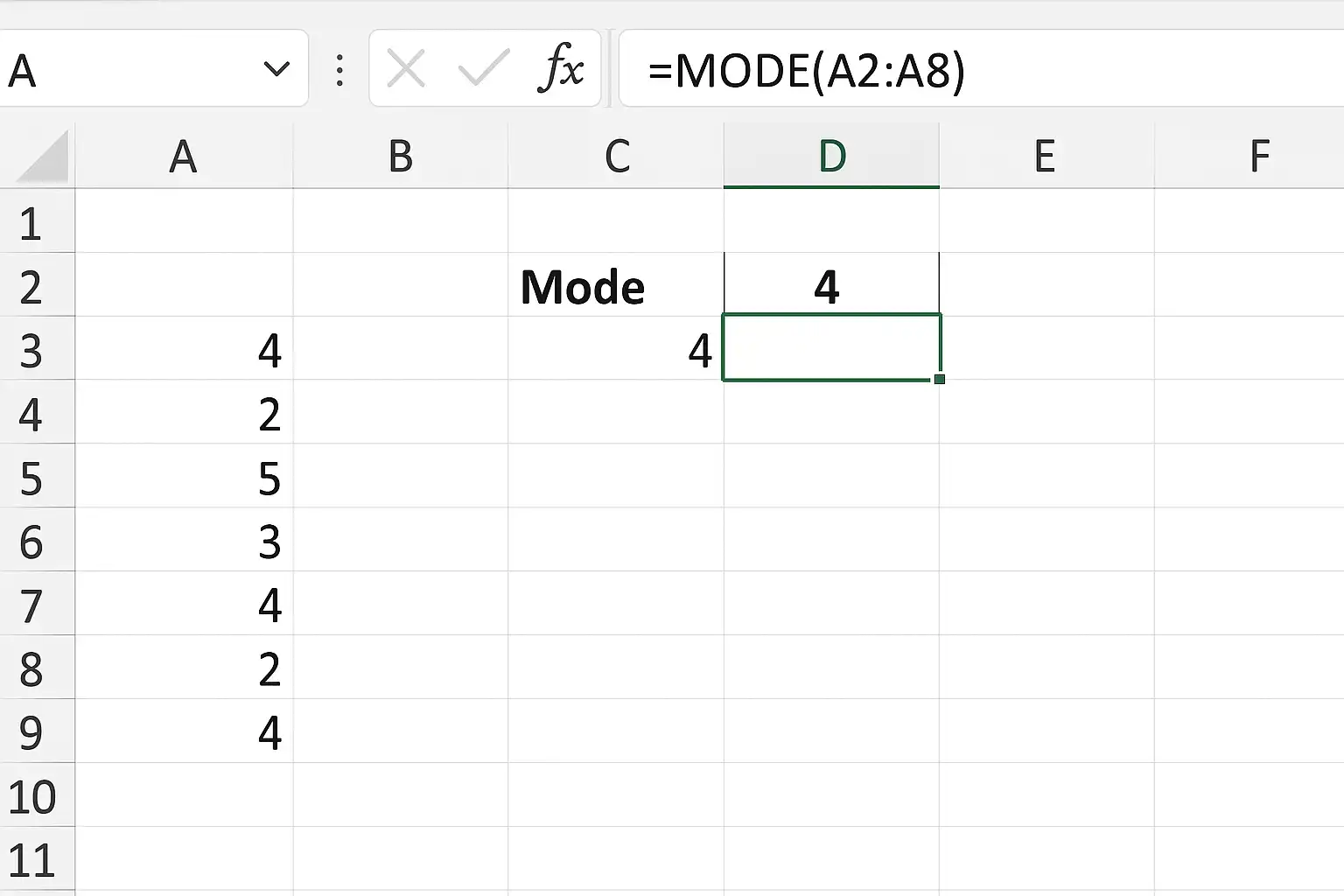1344x896 pixels.
Task: Click the fill handle of the selected cell
Action: (x=939, y=379)
